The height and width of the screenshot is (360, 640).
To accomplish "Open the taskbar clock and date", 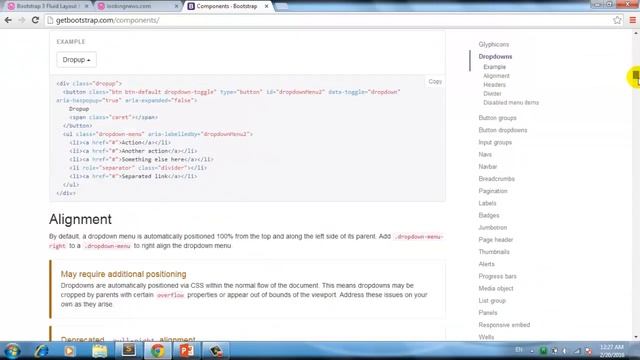I will pos(612,351).
